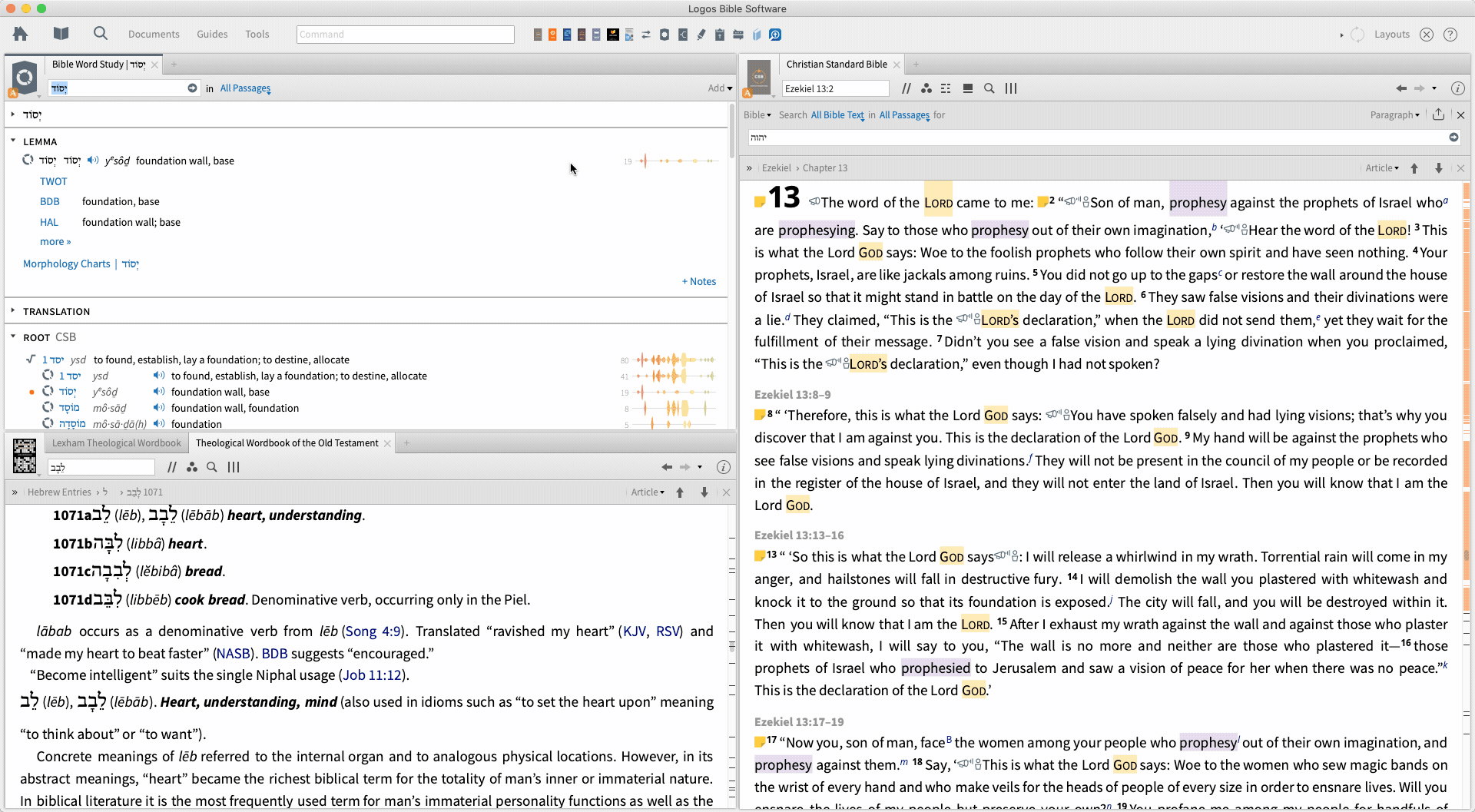This screenshot has height=812, width=1475.
Task: Close all panels with the circled X
Action: click(1427, 35)
